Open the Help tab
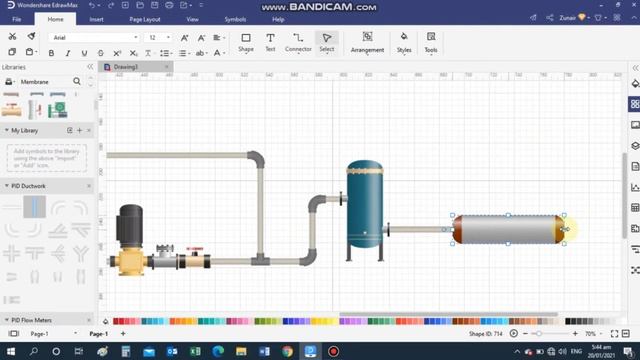The image size is (640, 360). click(278, 19)
